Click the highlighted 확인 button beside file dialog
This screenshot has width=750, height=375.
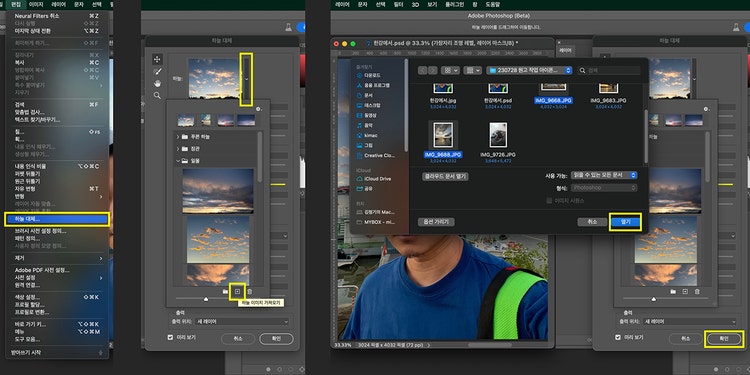tap(724, 339)
